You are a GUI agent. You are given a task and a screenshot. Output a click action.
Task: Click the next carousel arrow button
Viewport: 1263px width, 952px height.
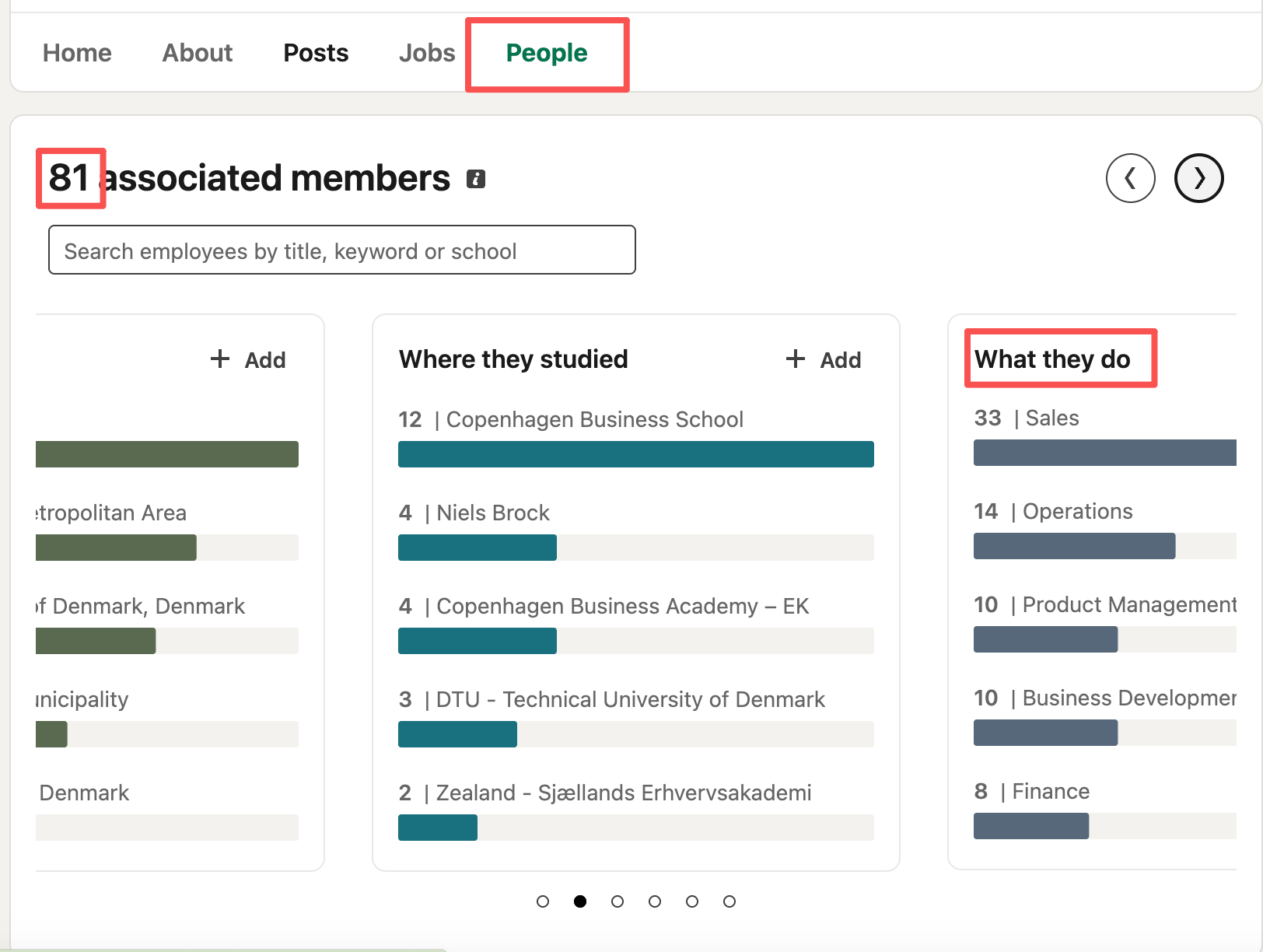pyautogui.click(x=1199, y=178)
